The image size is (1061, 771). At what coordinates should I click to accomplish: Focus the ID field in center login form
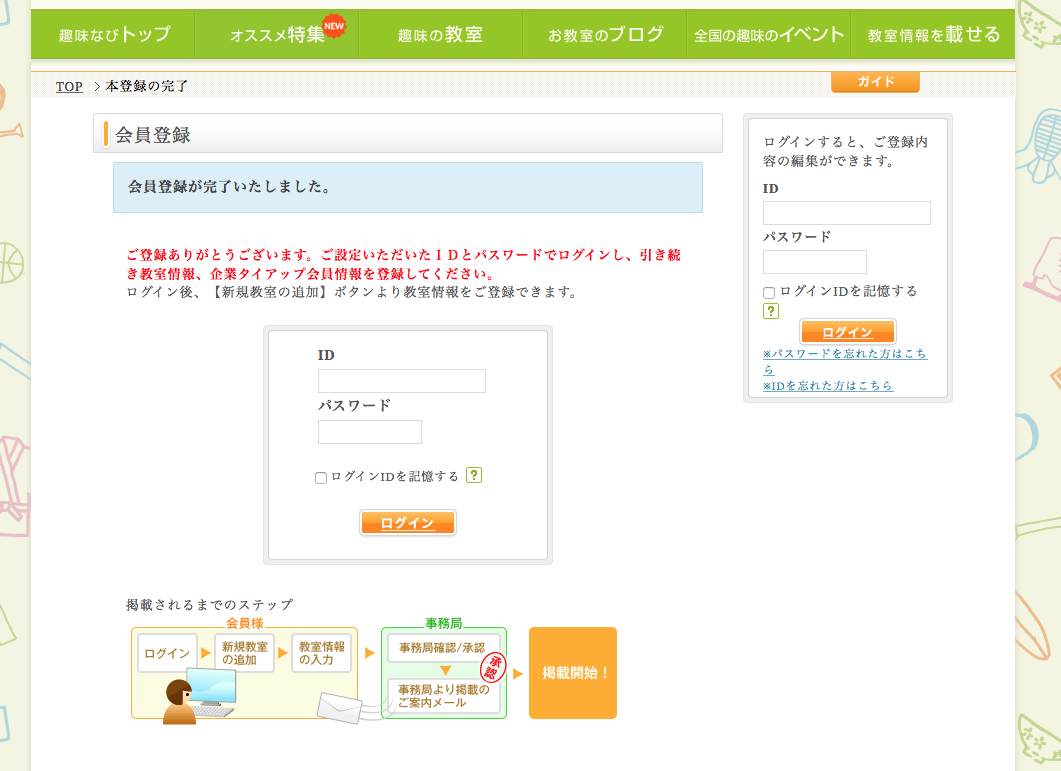[401, 381]
